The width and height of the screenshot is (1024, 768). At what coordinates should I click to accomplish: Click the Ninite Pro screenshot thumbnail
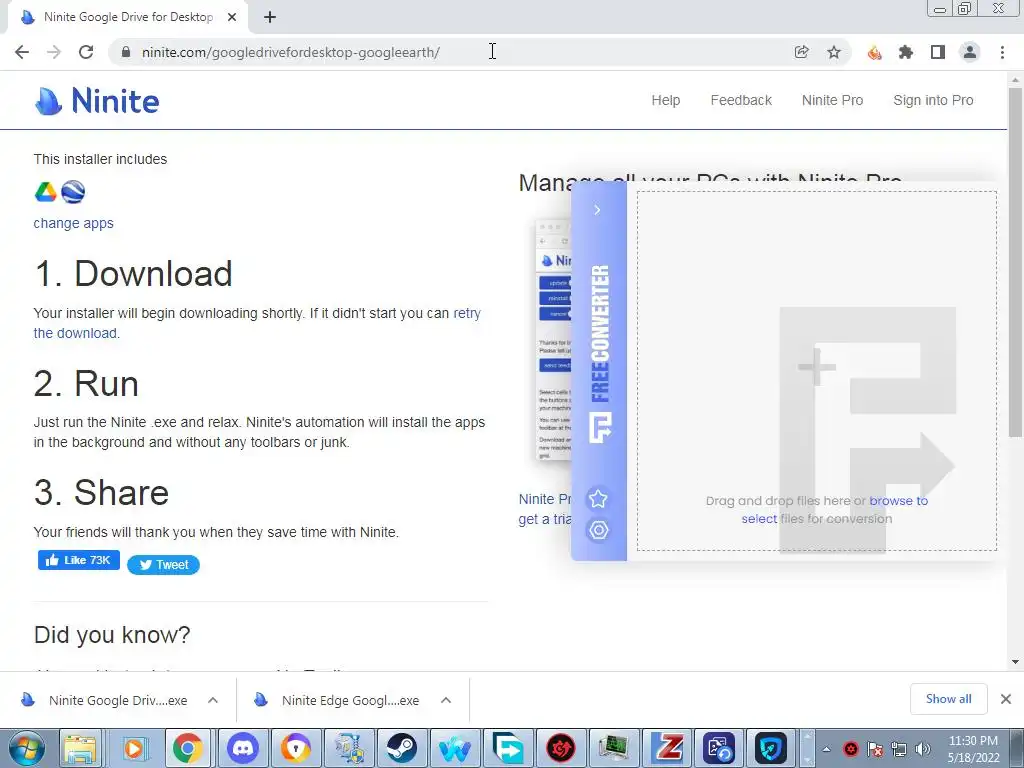coord(553,340)
